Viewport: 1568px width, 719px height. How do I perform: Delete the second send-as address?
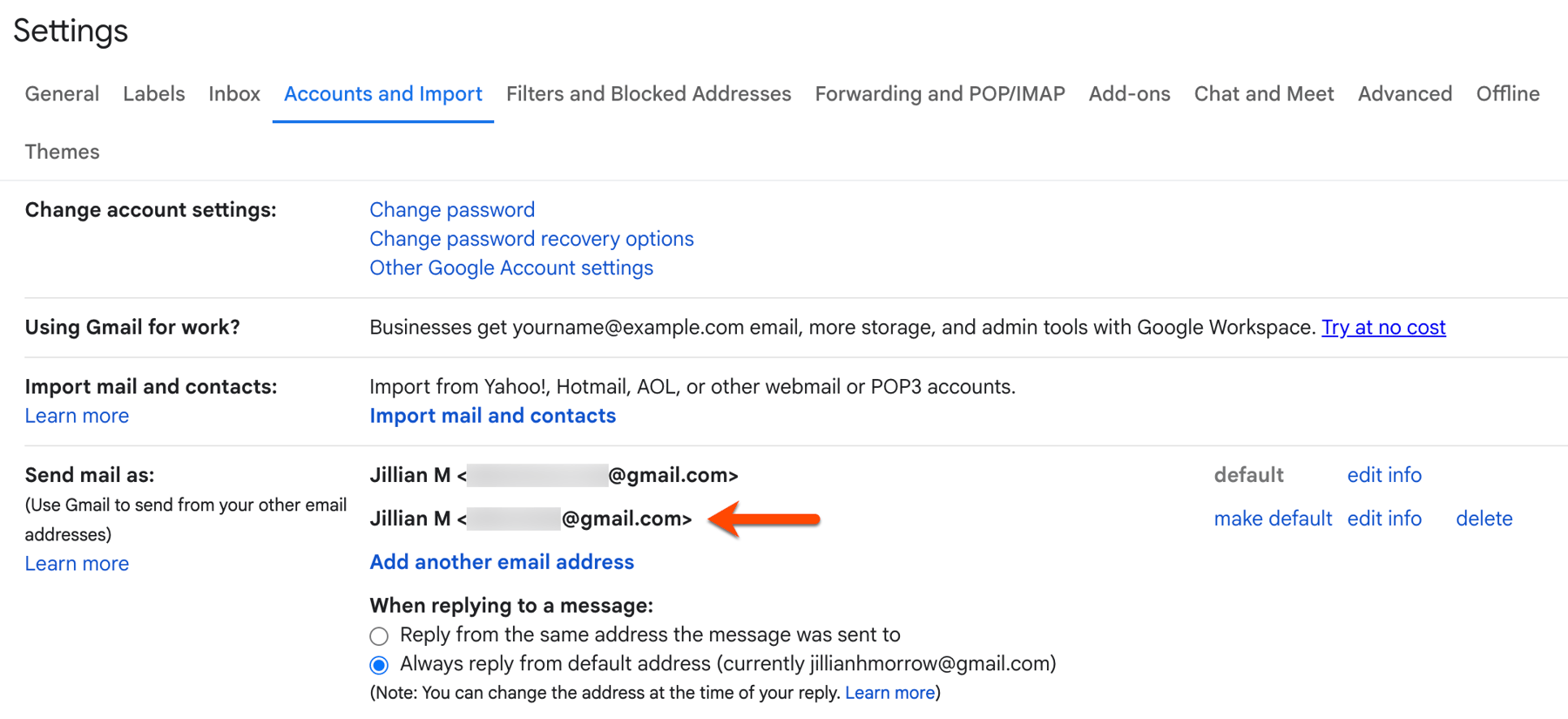tap(1484, 518)
